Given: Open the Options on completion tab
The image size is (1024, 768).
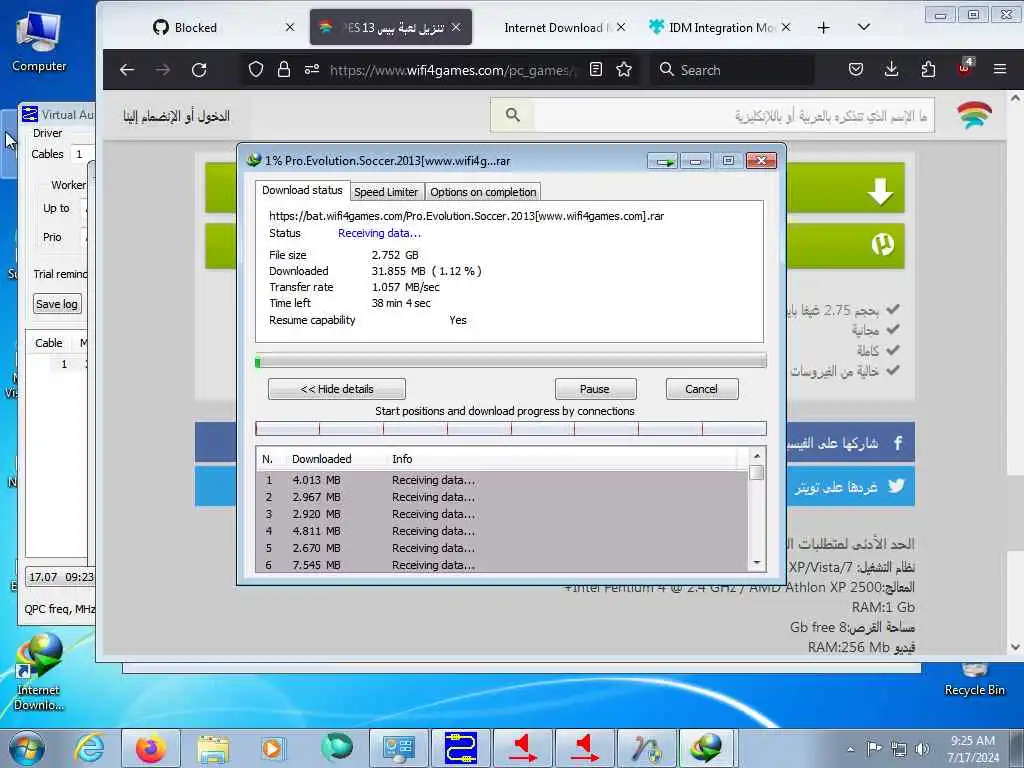Looking at the screenshot, I should point(483,191).
